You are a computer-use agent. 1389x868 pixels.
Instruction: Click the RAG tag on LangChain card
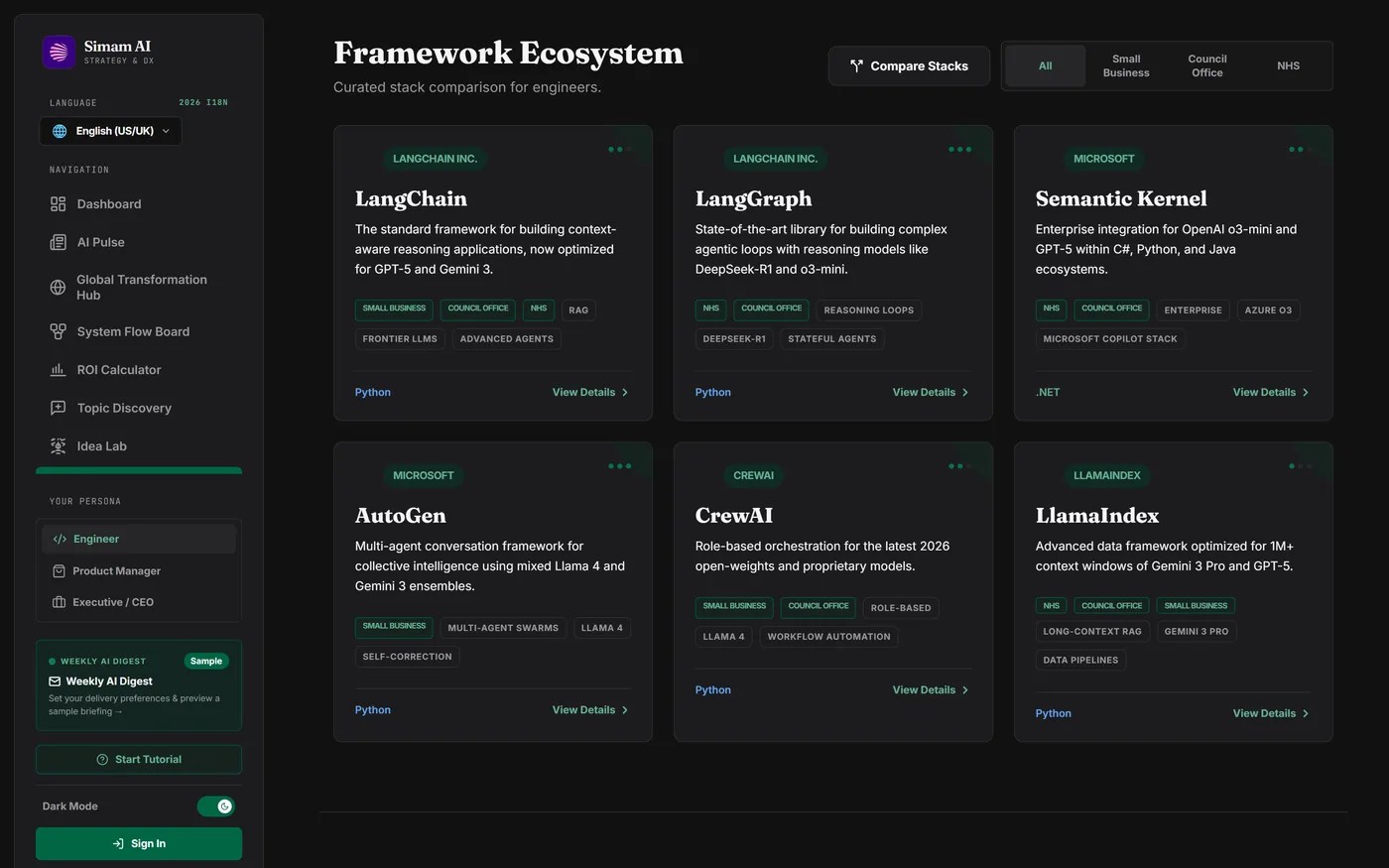click(x=578, y=310)
